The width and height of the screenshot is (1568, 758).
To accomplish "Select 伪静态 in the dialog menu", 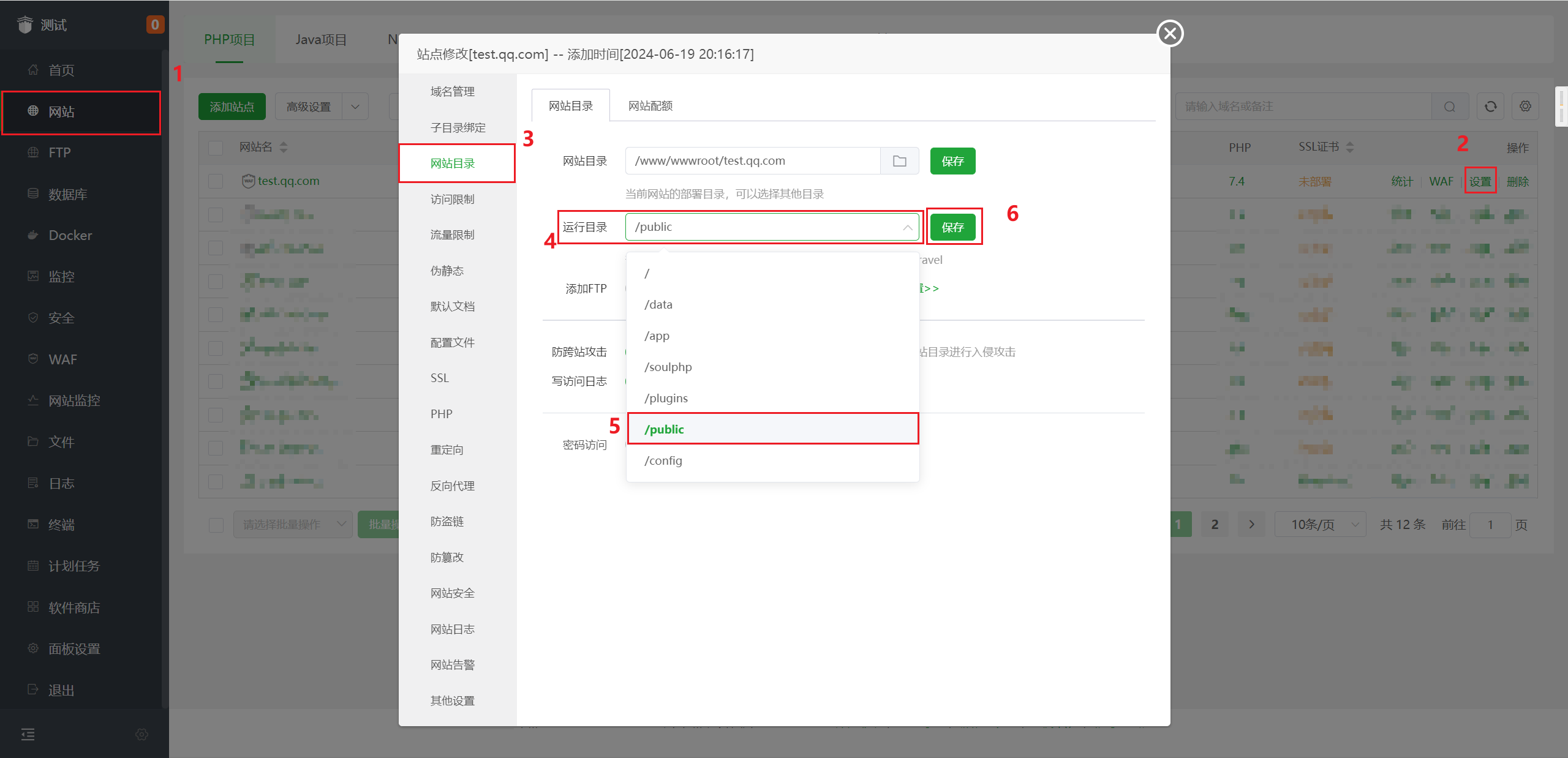I will (447, 271).
